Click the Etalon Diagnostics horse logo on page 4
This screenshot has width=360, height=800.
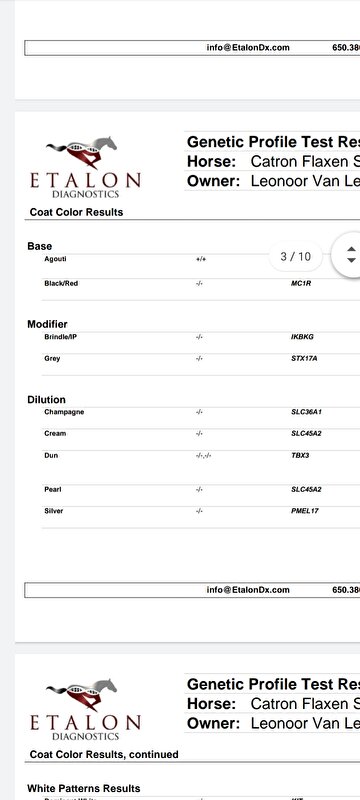(85, 710)
